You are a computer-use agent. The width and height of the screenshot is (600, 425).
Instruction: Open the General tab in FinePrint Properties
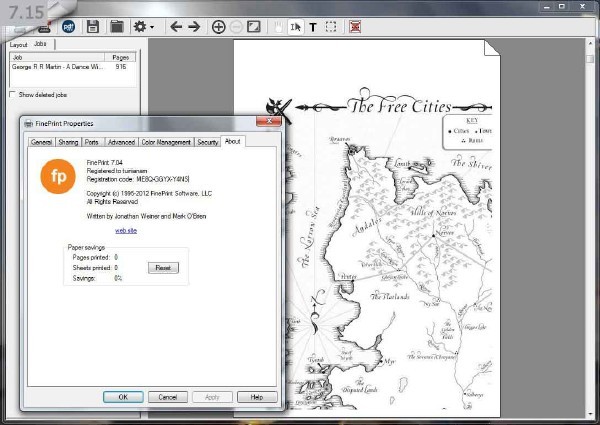pos(41,142)
